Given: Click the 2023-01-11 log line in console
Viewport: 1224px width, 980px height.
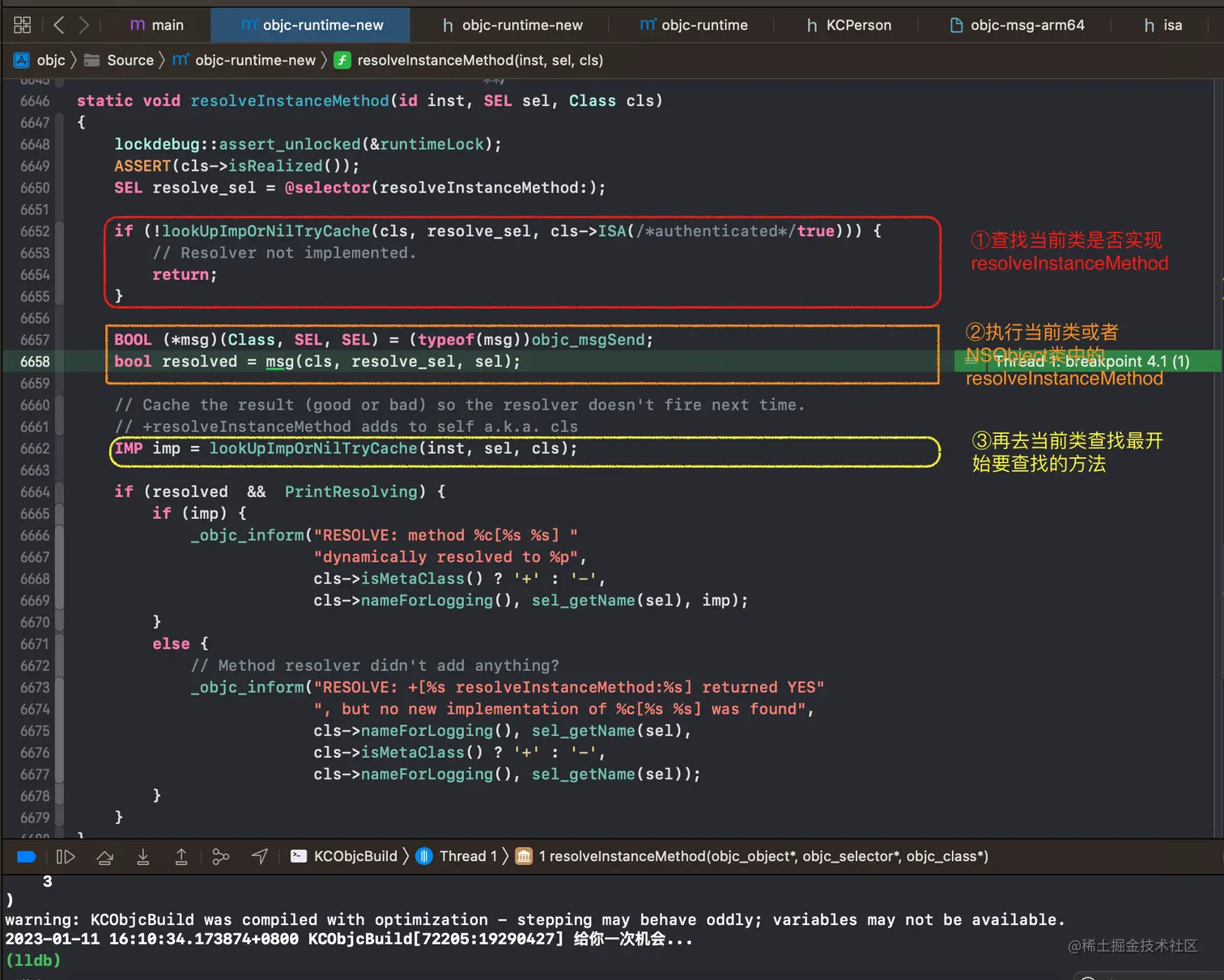Looking at the screenshot, I should (x=349, y=940).
